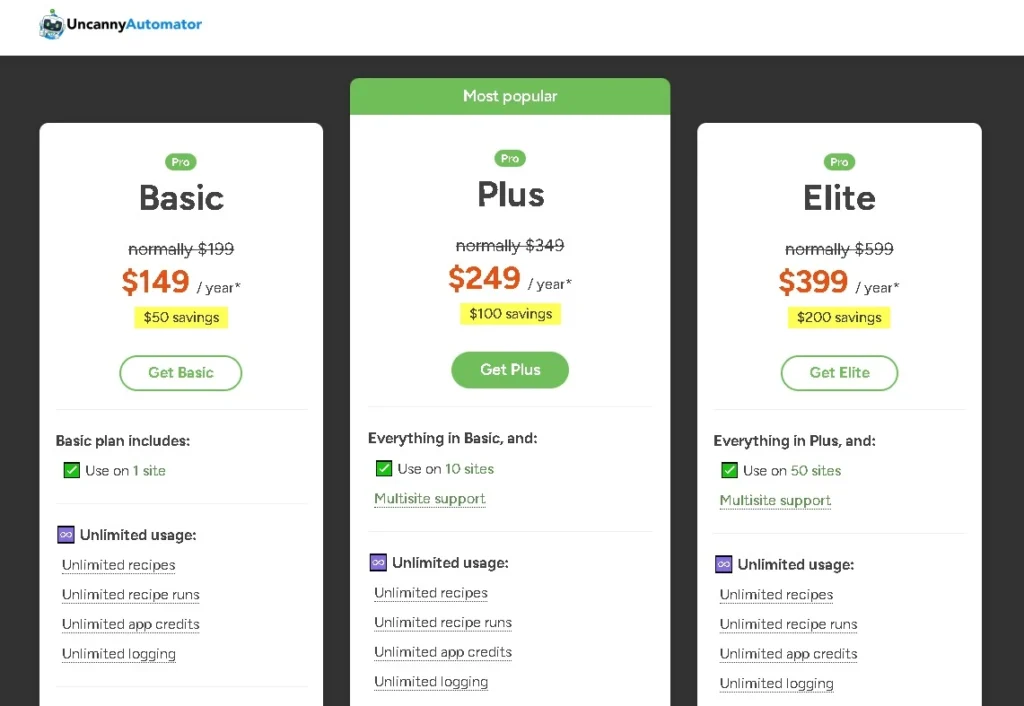Click the Most popular banner
1024x706 pixels.
(510, 96)
